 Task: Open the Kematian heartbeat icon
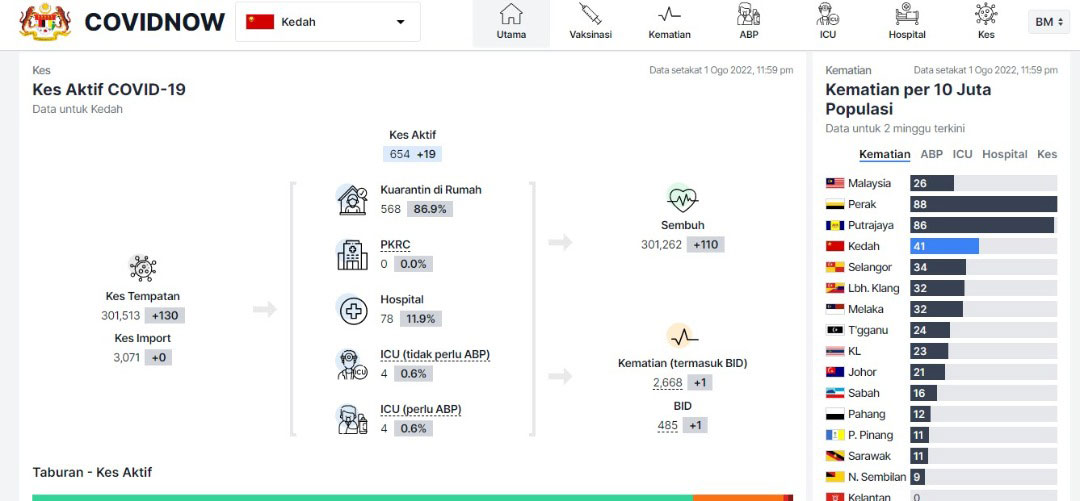669,14
